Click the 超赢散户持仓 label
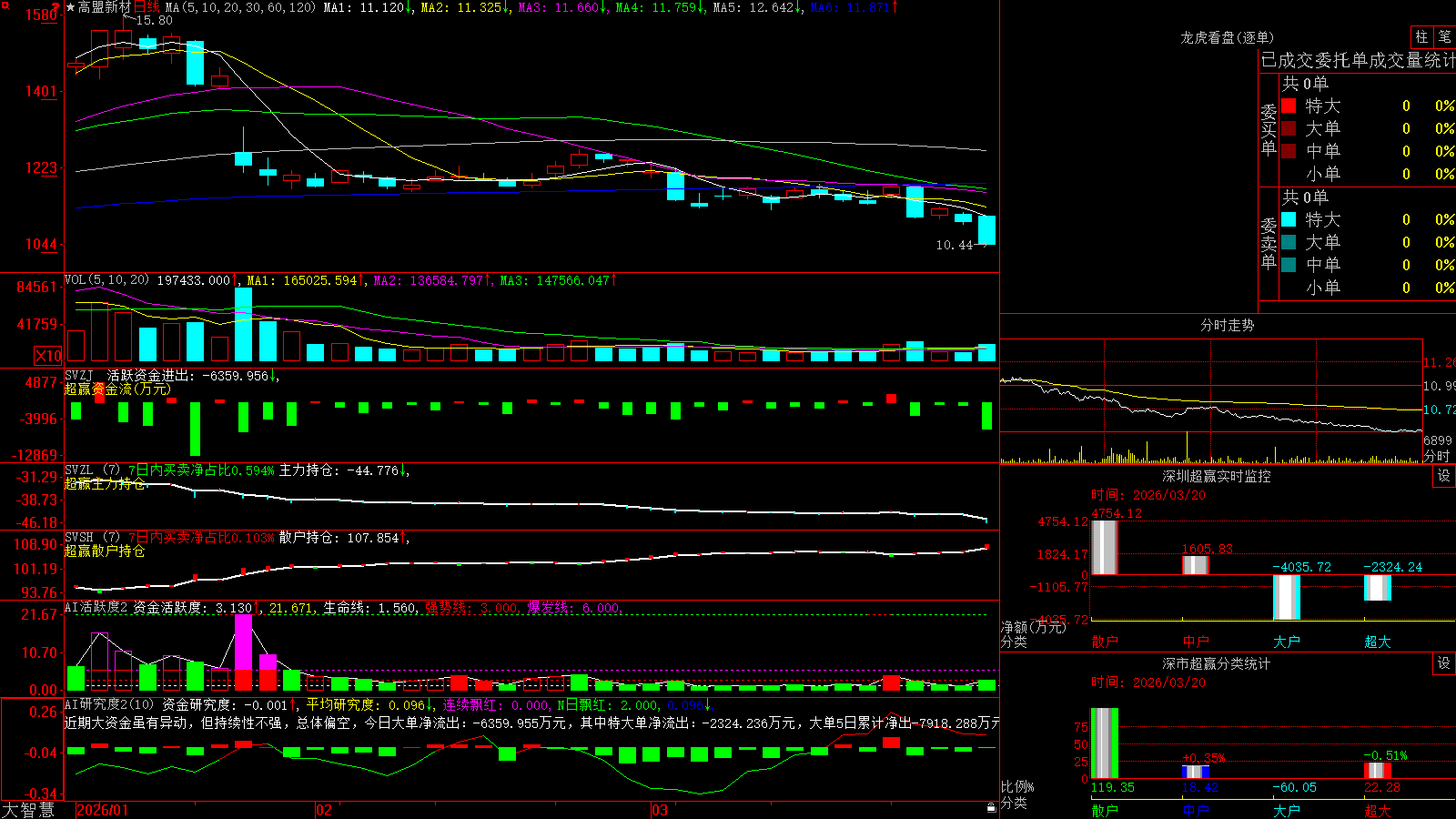The height and width of the screenshot is (819, 1456). click(105, 551)
